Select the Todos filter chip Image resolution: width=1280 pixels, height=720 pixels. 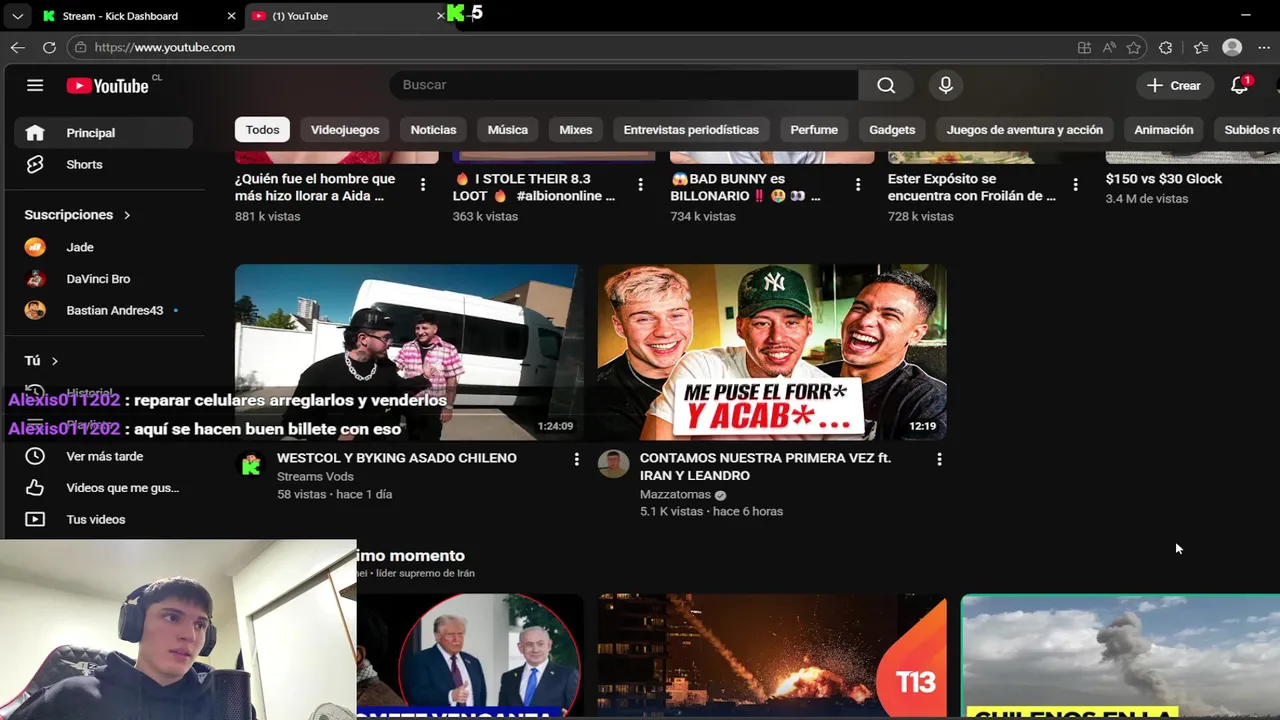point(262,129)
